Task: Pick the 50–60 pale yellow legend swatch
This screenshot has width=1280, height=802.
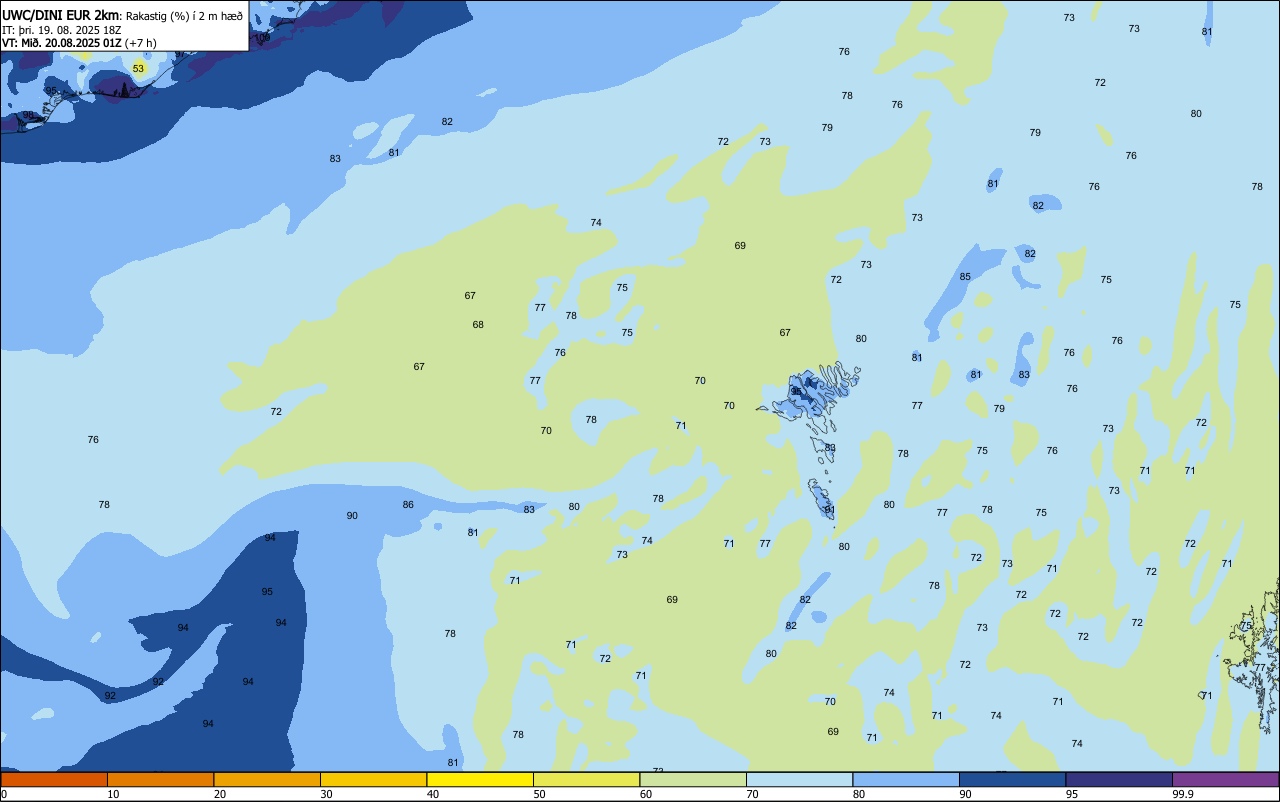Action: pyautogui.click(x=586, y=779)
